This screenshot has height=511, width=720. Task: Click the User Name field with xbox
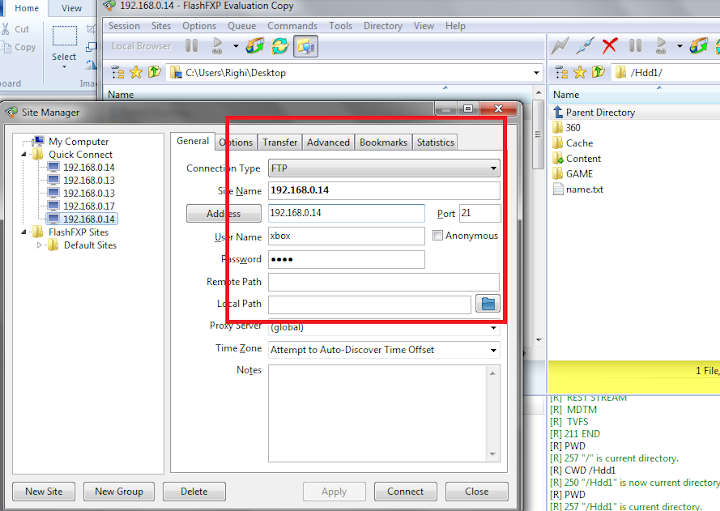(346, 236)
